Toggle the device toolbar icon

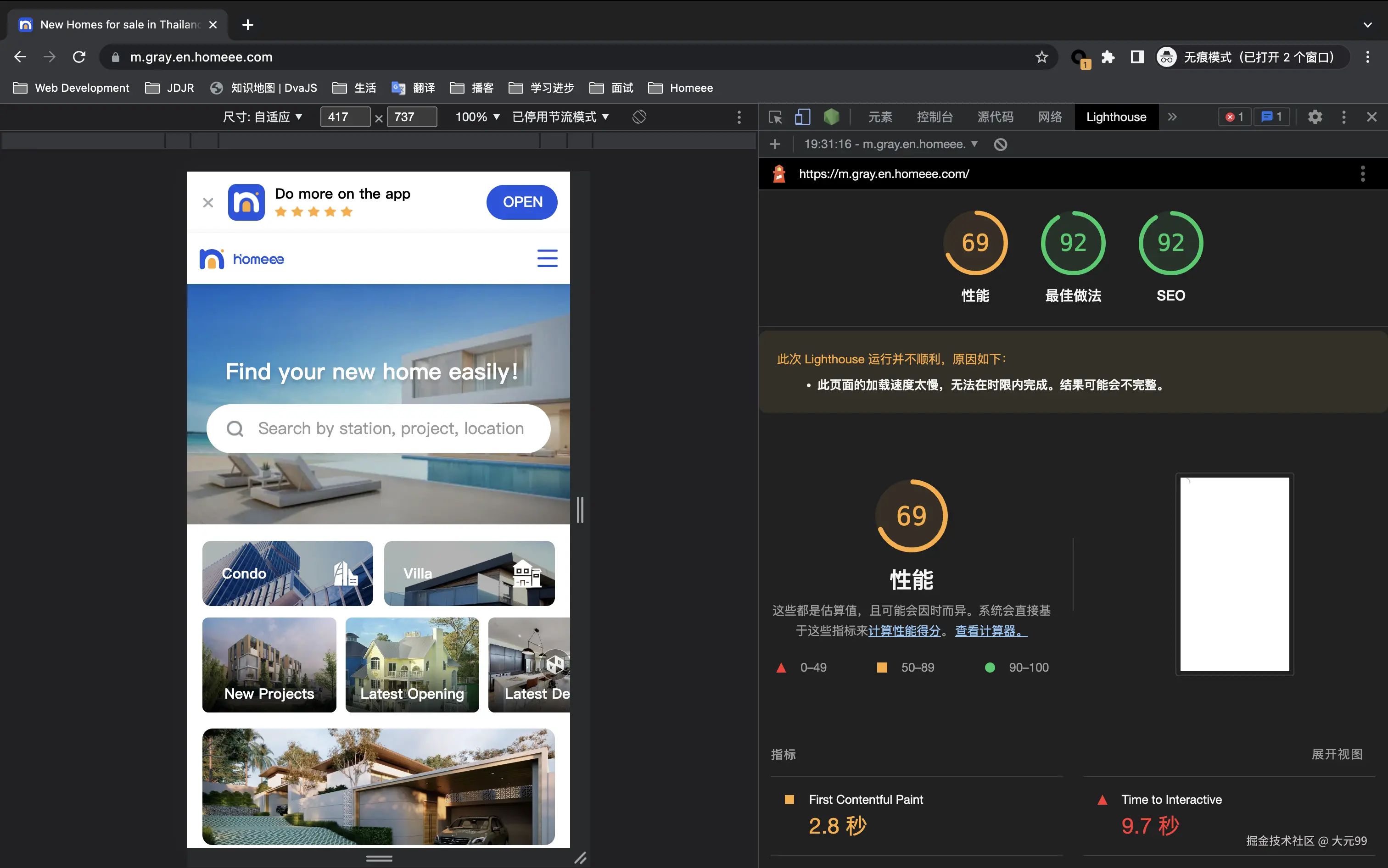802,117
